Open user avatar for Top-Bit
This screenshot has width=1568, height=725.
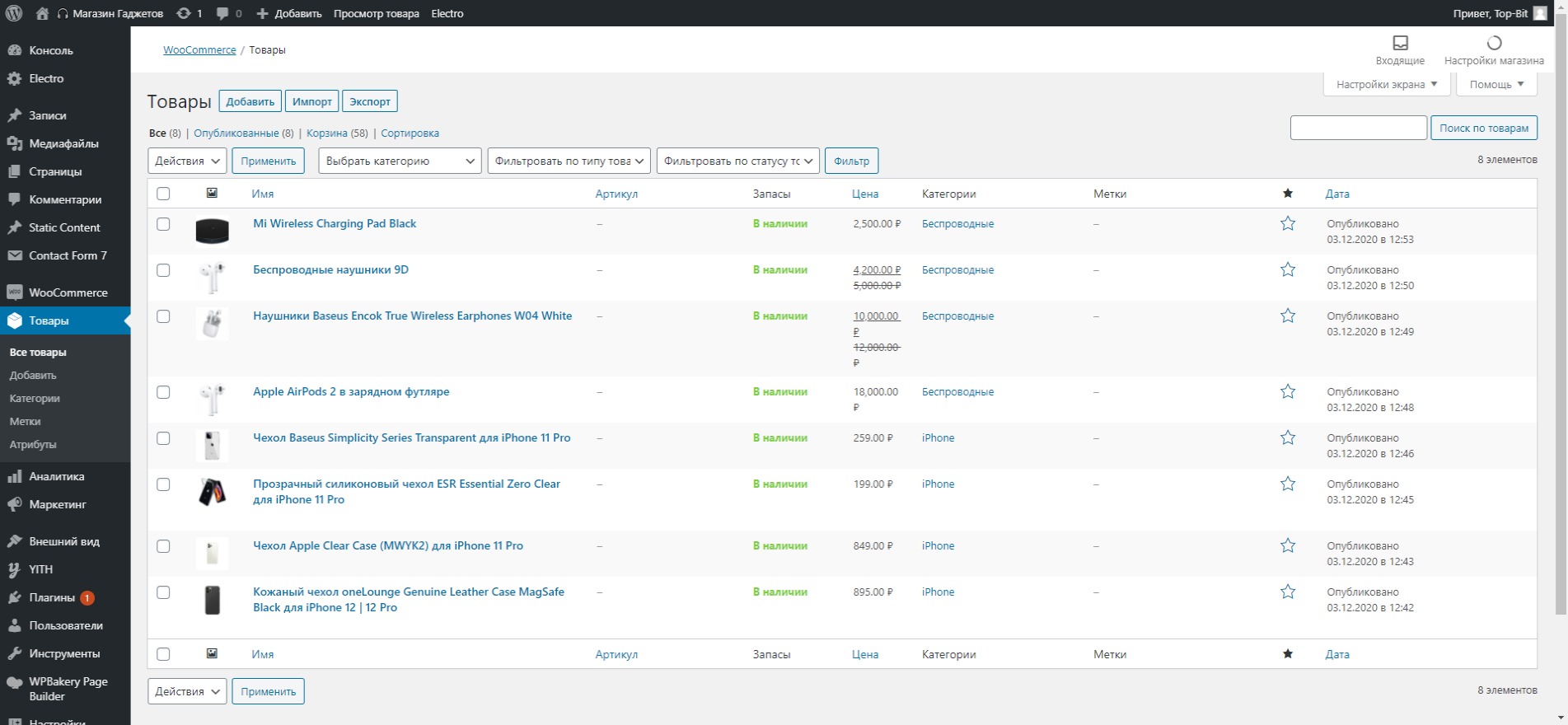1539,13
